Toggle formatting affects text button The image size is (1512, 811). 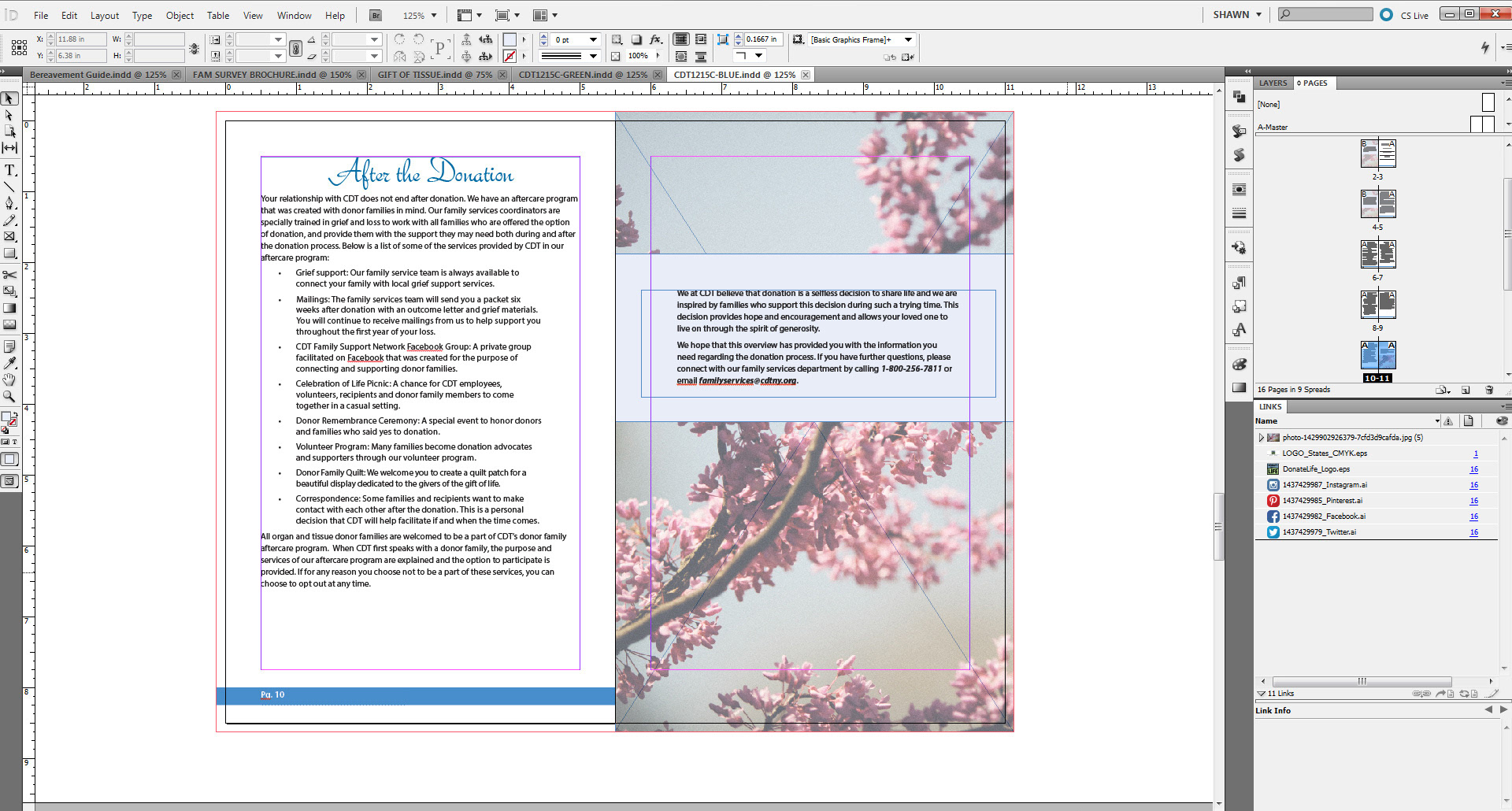[14, 442]
